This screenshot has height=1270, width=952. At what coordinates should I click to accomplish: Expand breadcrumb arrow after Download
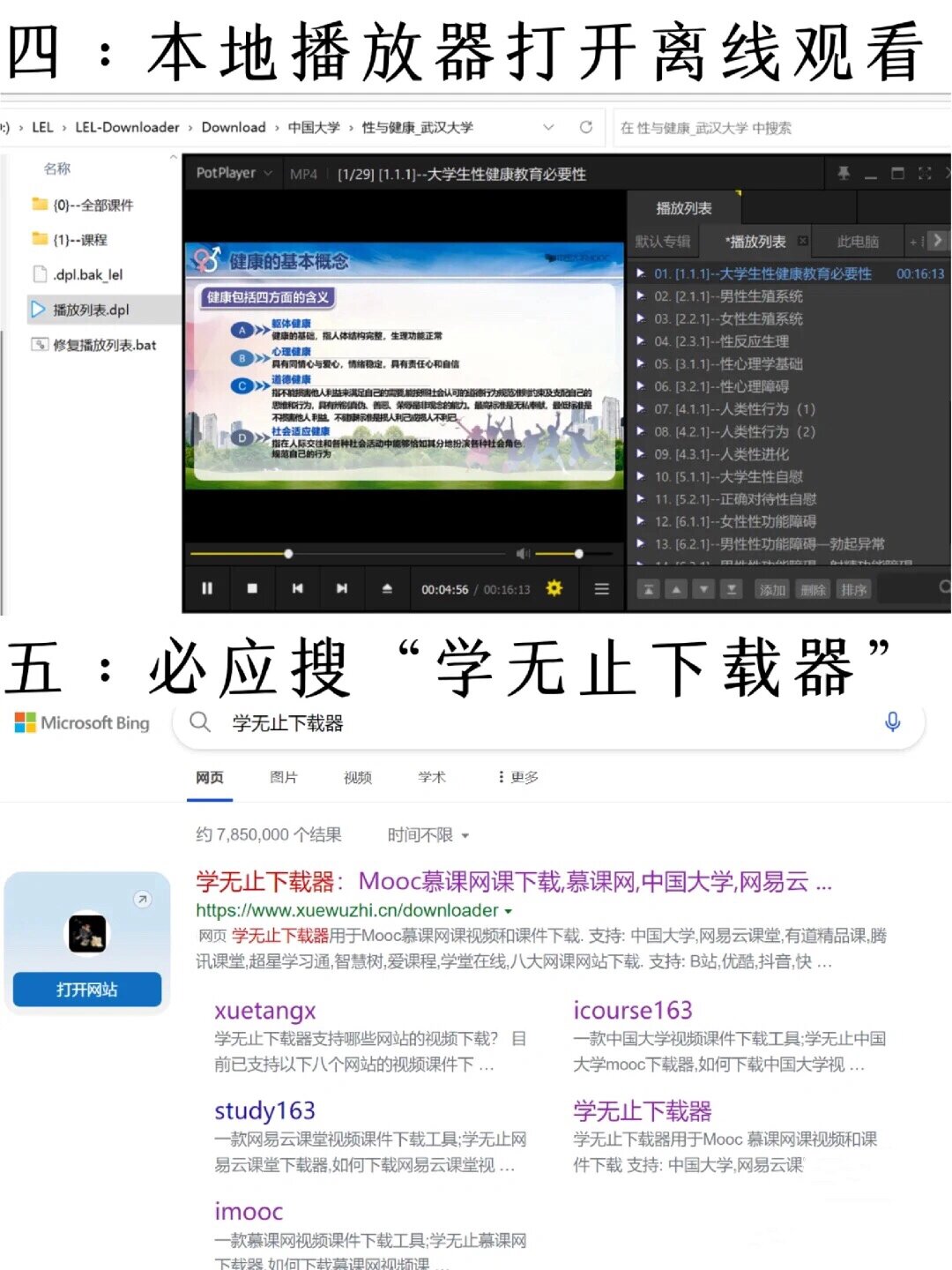click(x=277, y=128)
